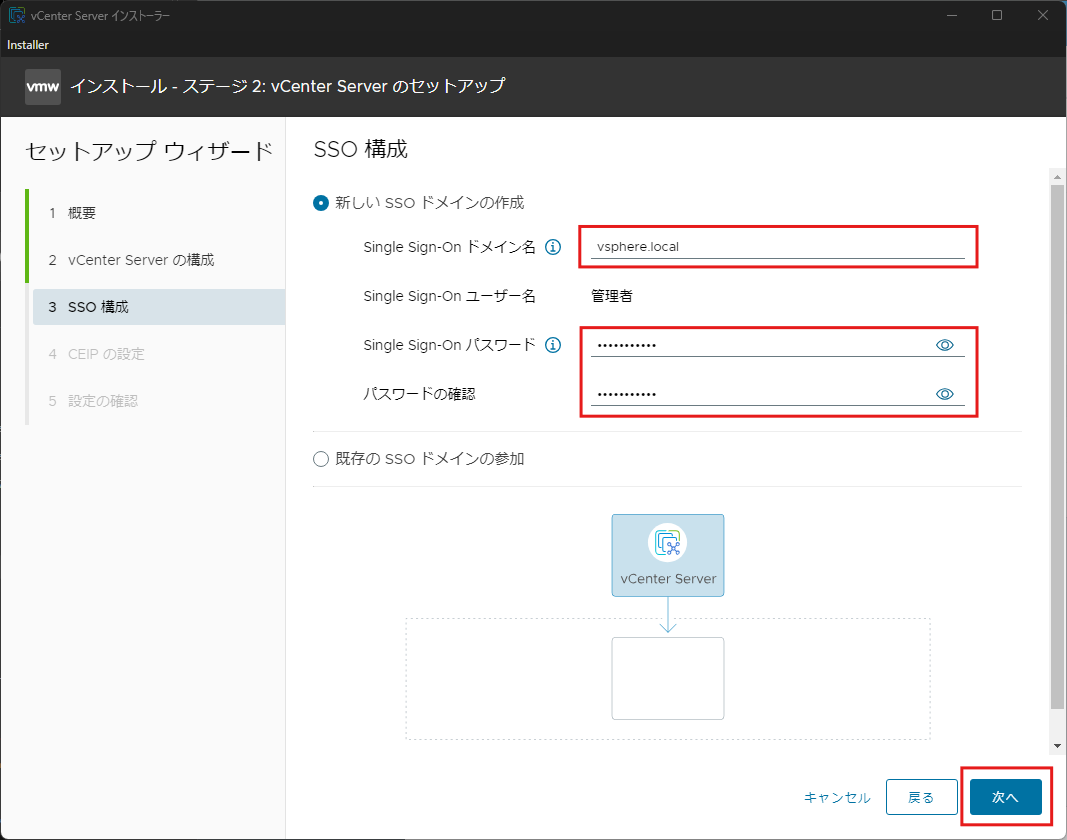The width and height of the screenshot is (1067, 840).
Task: Click the scrollbar up arrow
Action: [1057, 177]
